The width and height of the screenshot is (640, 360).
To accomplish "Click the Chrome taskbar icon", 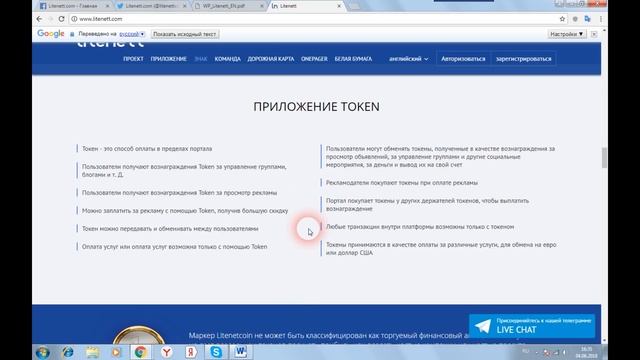I will pos(140,352).
